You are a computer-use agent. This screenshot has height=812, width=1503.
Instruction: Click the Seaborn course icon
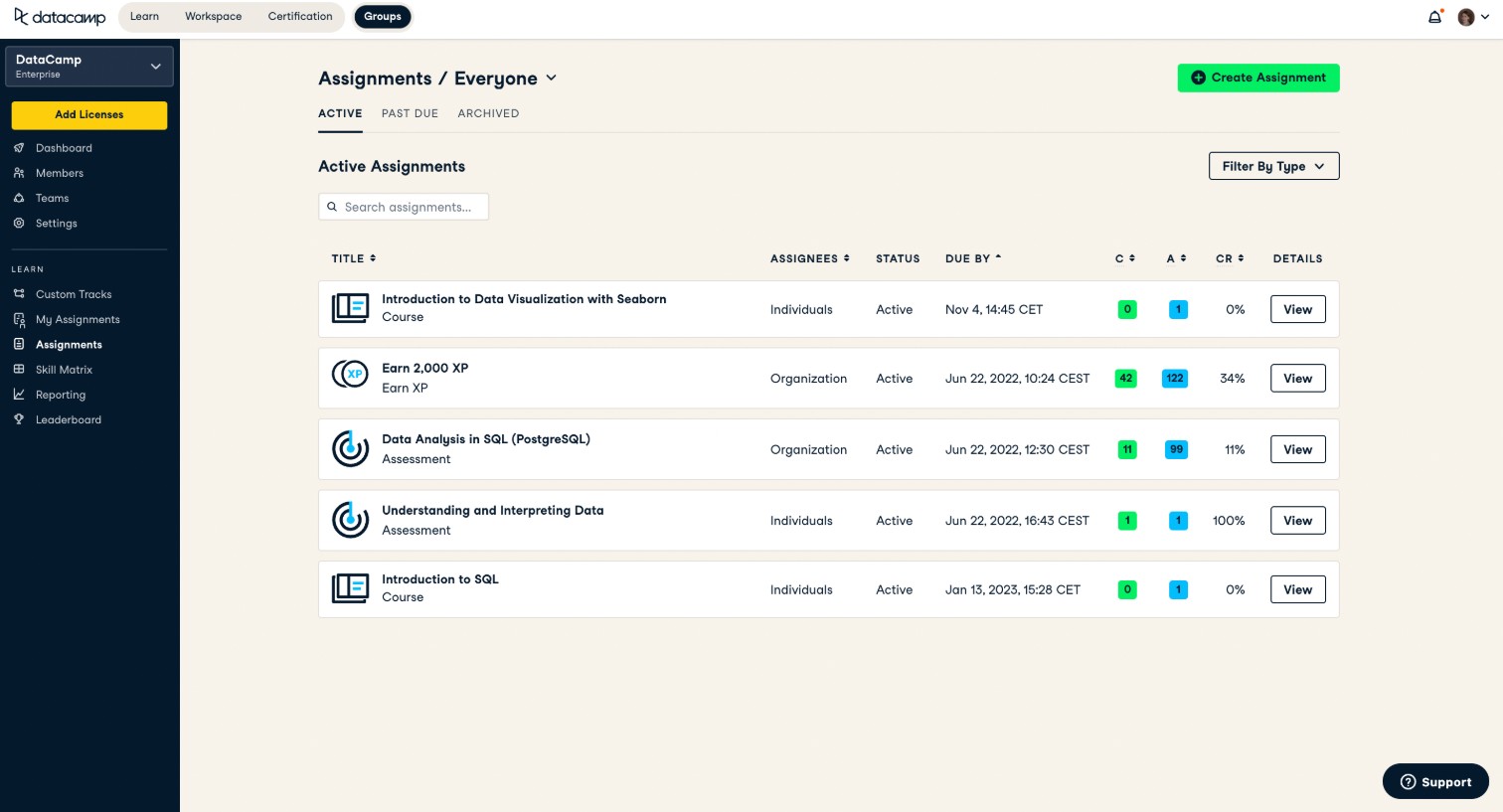(x=350, y=308)
